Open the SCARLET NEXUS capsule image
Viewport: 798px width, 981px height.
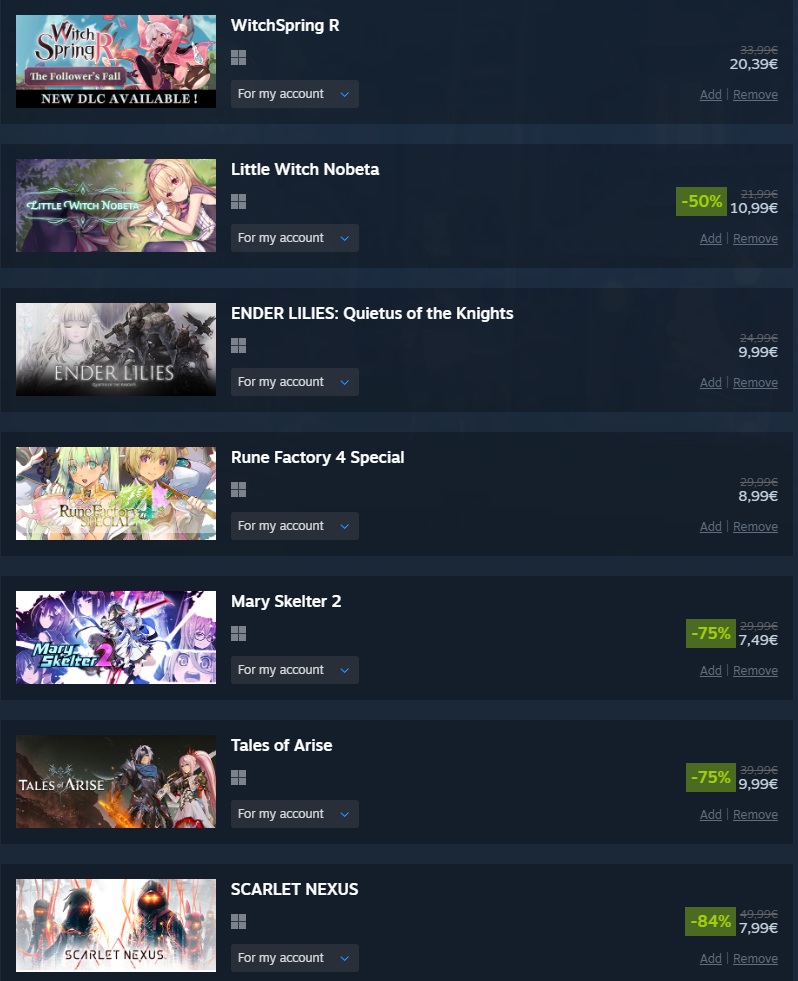click(x=116, y=925)
